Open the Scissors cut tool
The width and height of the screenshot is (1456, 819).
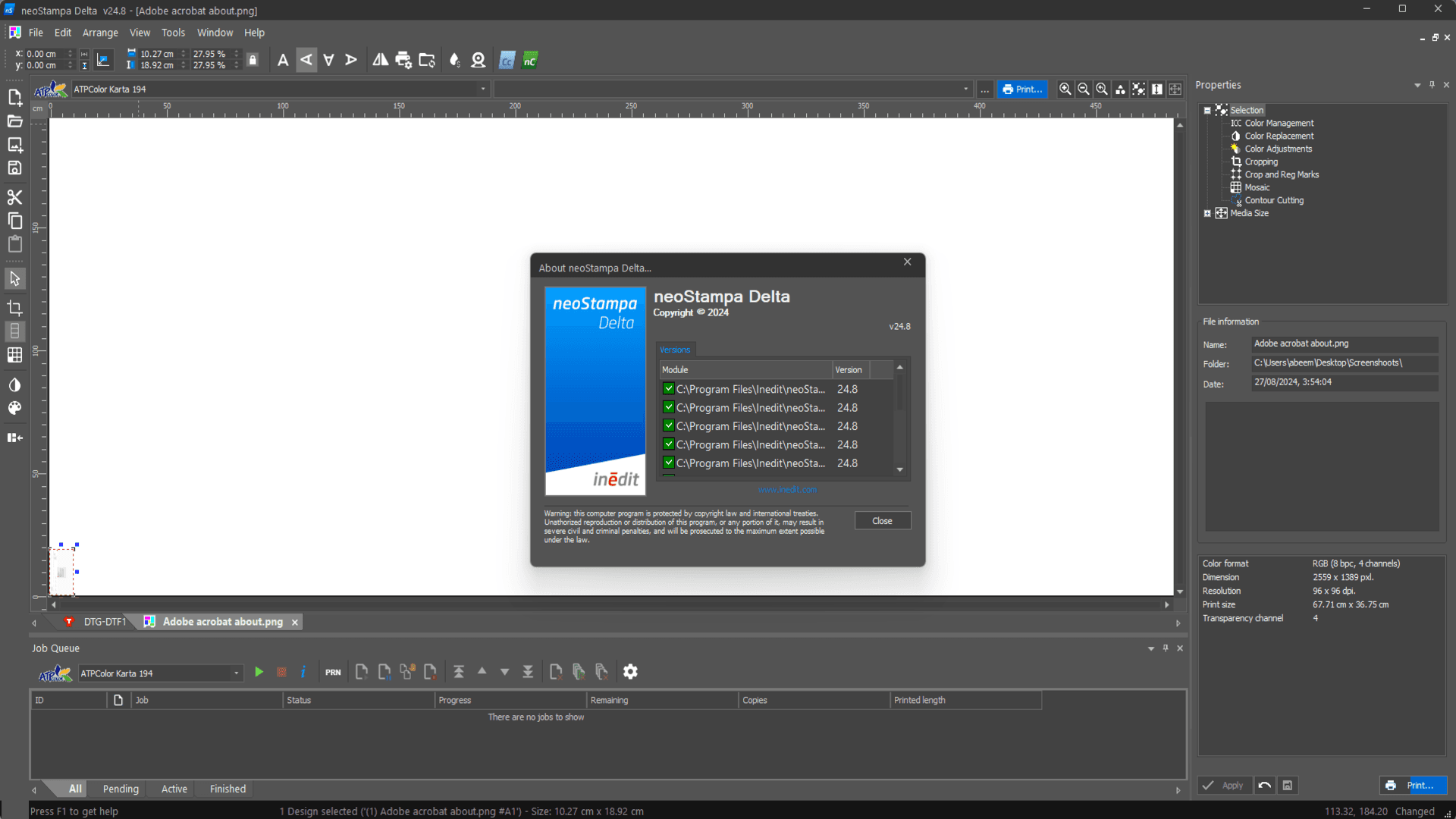coord(15,197)
